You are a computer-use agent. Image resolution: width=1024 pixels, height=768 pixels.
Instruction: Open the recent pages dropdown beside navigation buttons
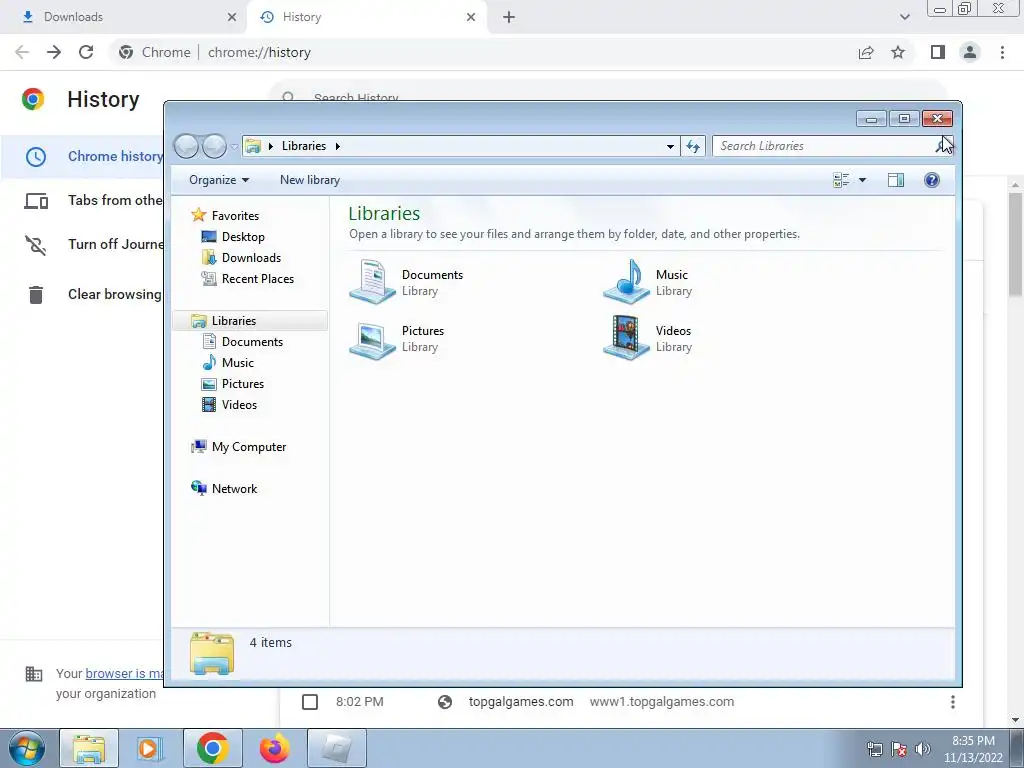tap(234, 146)
